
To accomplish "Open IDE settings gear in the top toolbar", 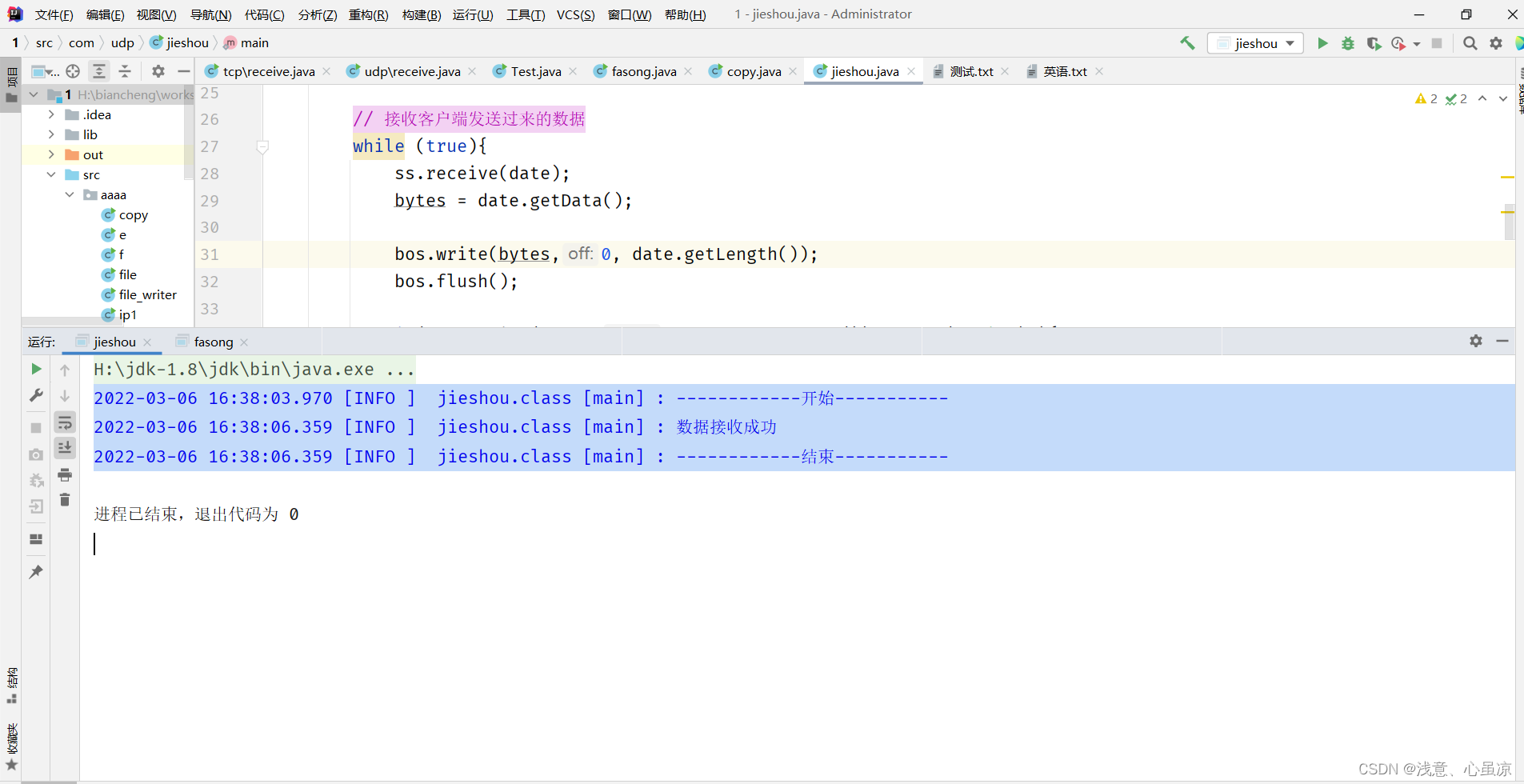I will point(1496,43).
